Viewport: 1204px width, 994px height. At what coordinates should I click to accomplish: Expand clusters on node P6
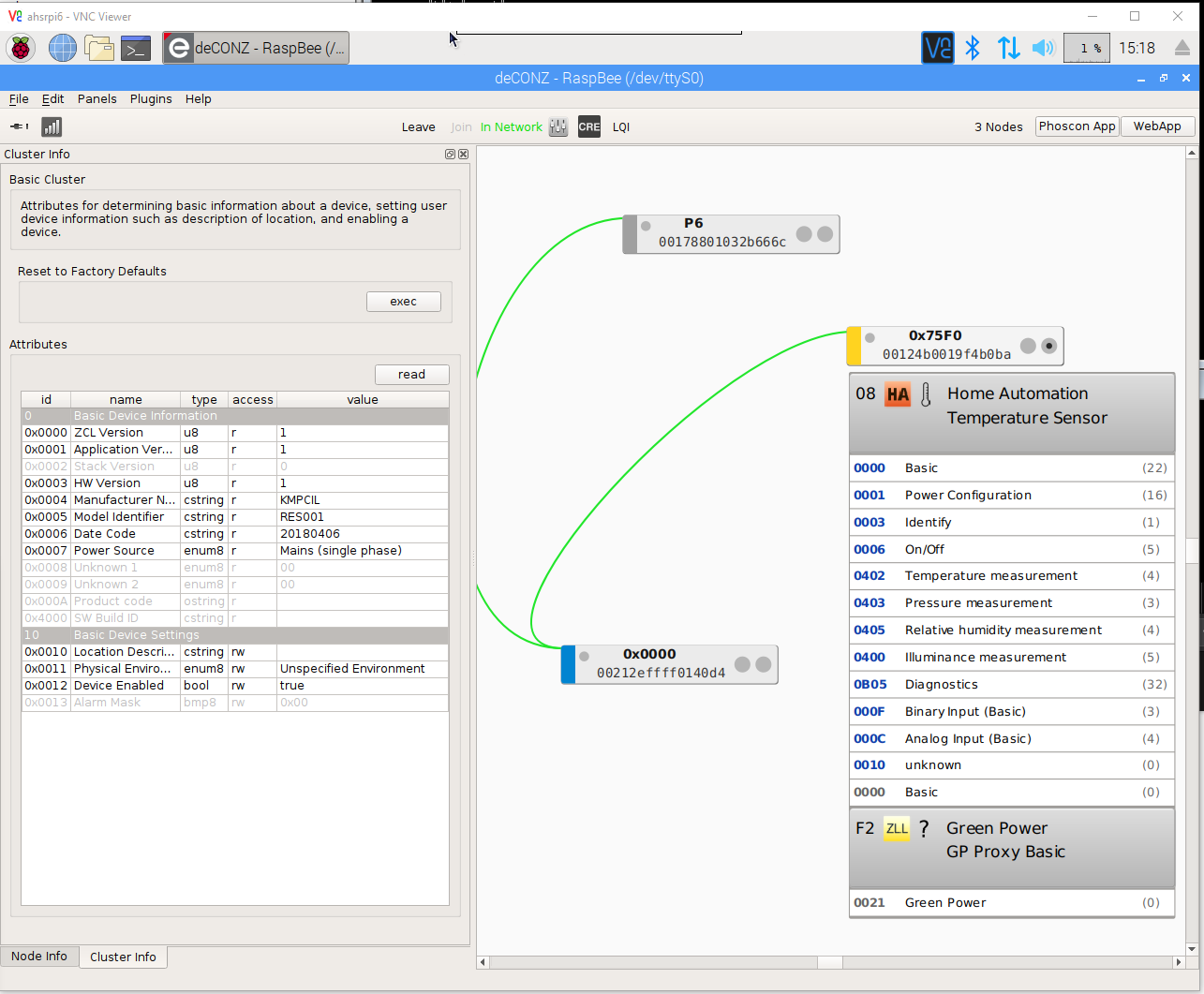pos(824,233)
